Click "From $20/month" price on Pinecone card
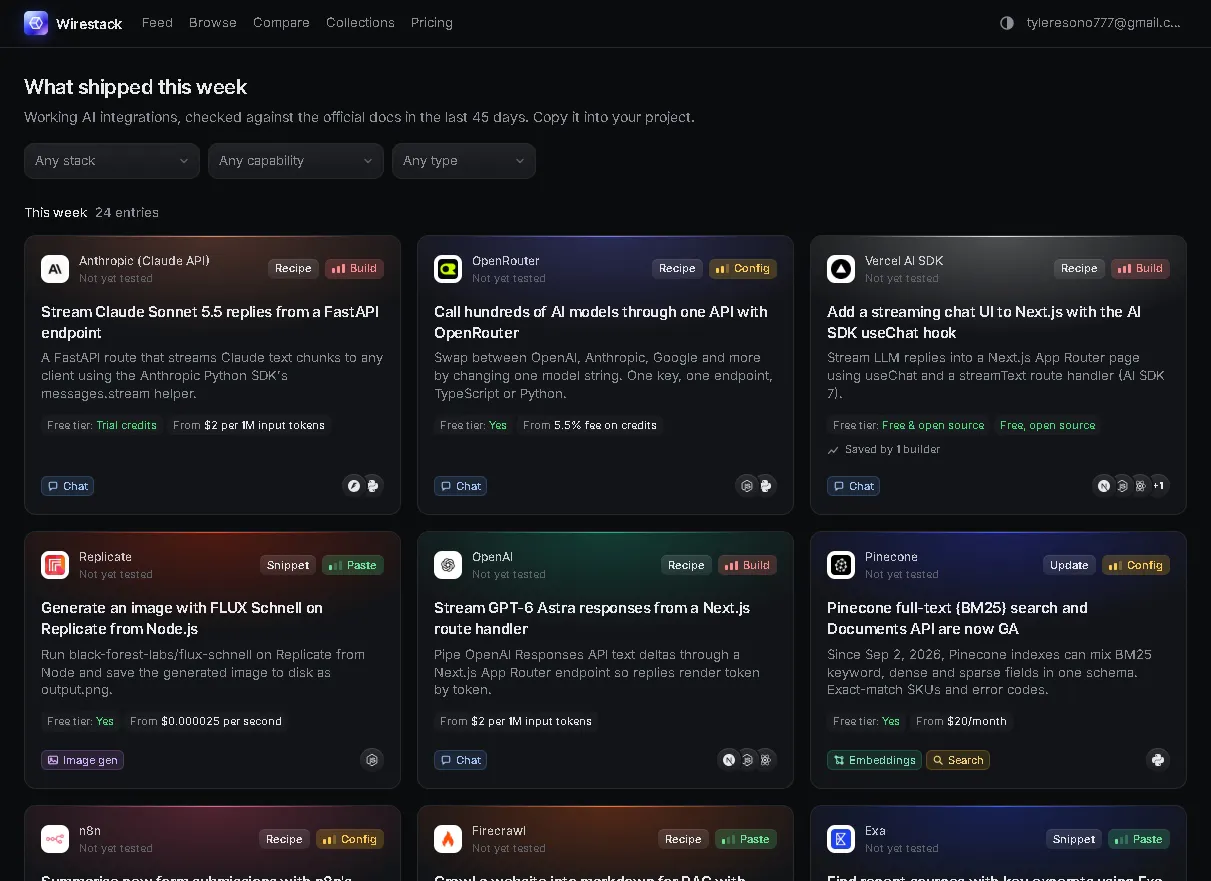The width and height of the screenshot is (1211, 881). [961, 721]
